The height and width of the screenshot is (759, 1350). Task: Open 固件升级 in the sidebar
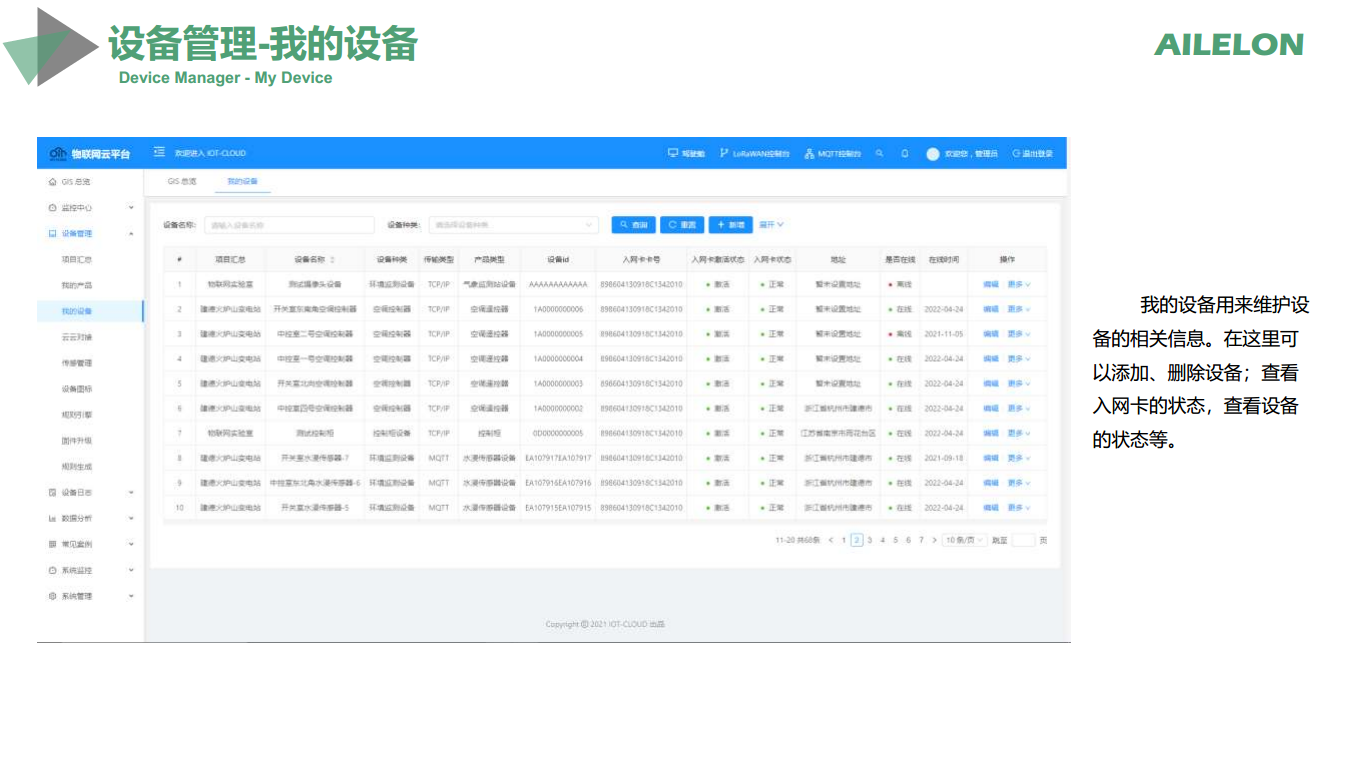[x=77, y=441]
